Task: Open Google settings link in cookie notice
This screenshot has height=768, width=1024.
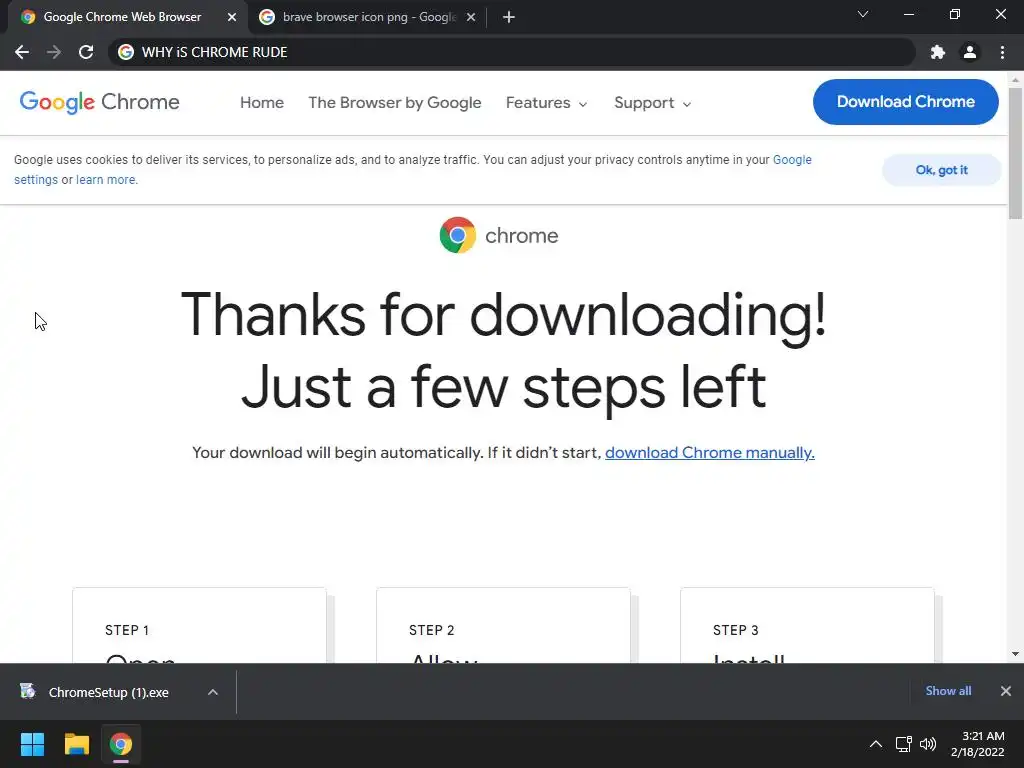Action: 792,160
